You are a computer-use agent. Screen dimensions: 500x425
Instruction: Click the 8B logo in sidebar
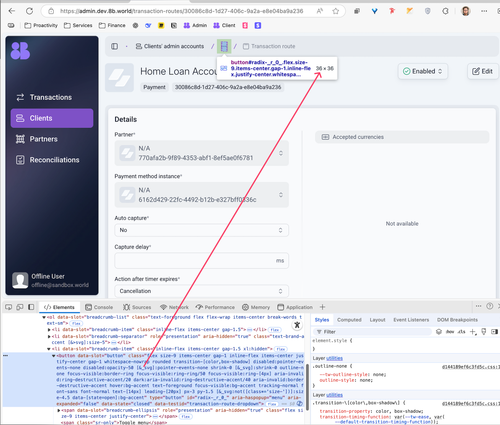(x=20, y=51)
